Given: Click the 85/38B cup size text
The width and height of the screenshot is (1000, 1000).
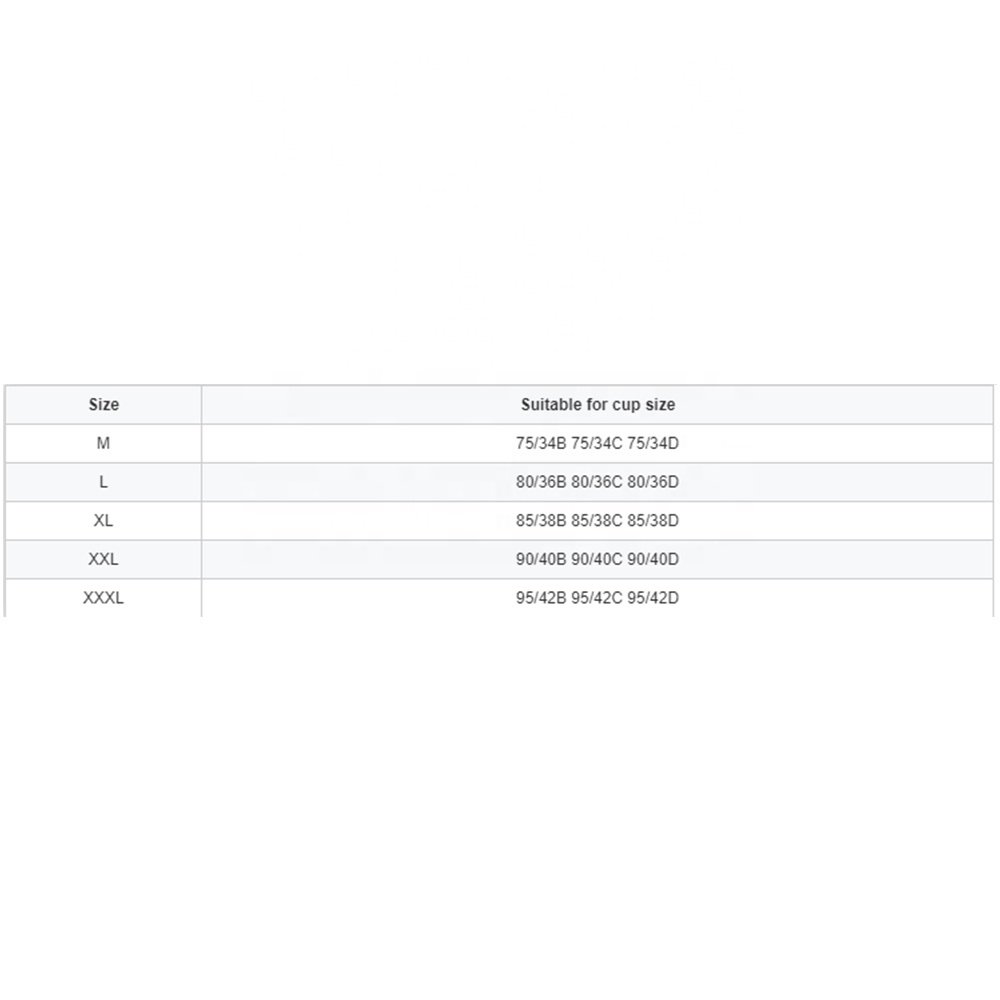Looking at the screenshot, I should 541,520.
